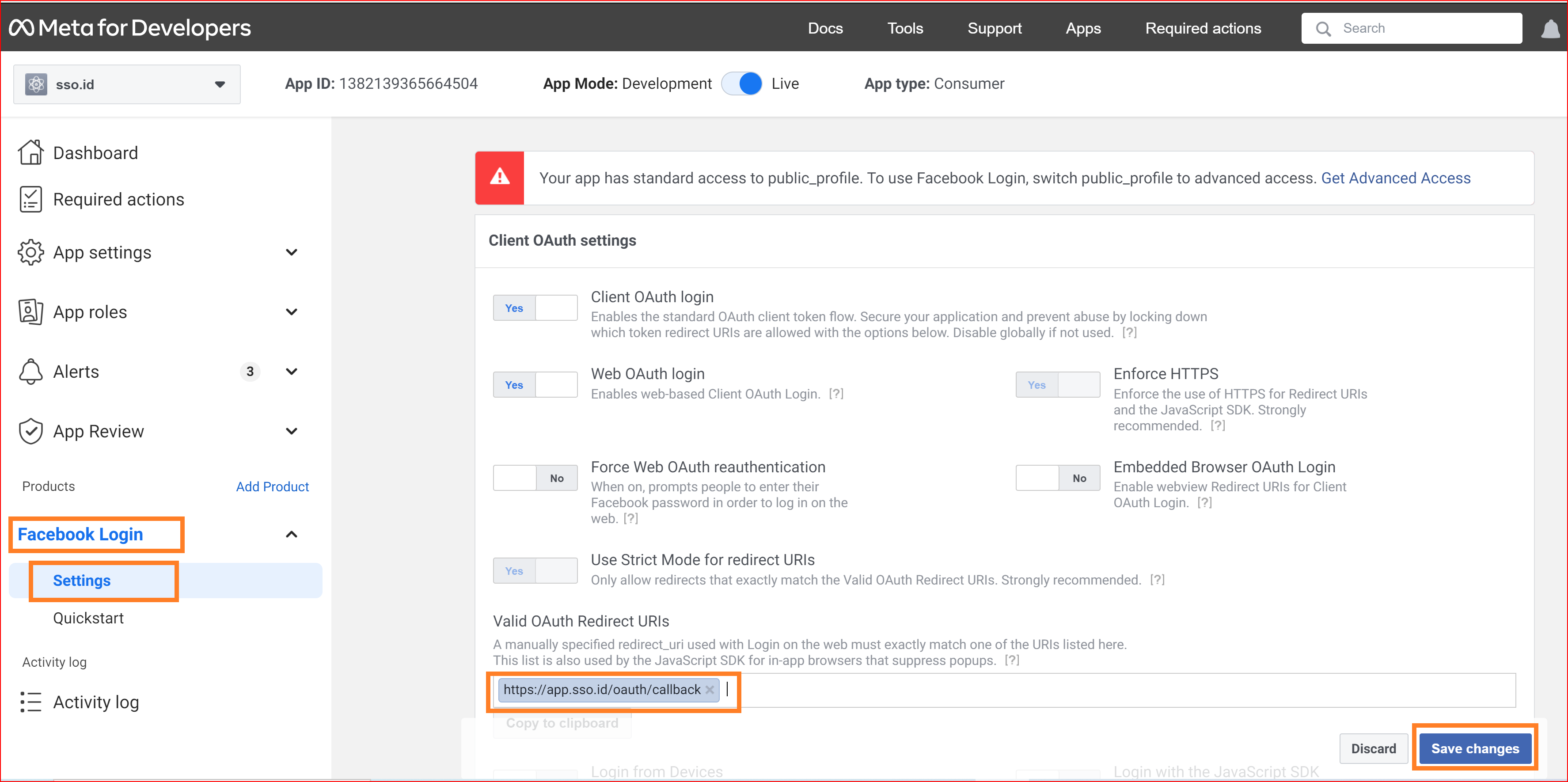Open help tooltip for Client OAuth login
Screen dimensions: 1568x782
pyautogui.click(x=1129, y=332)
